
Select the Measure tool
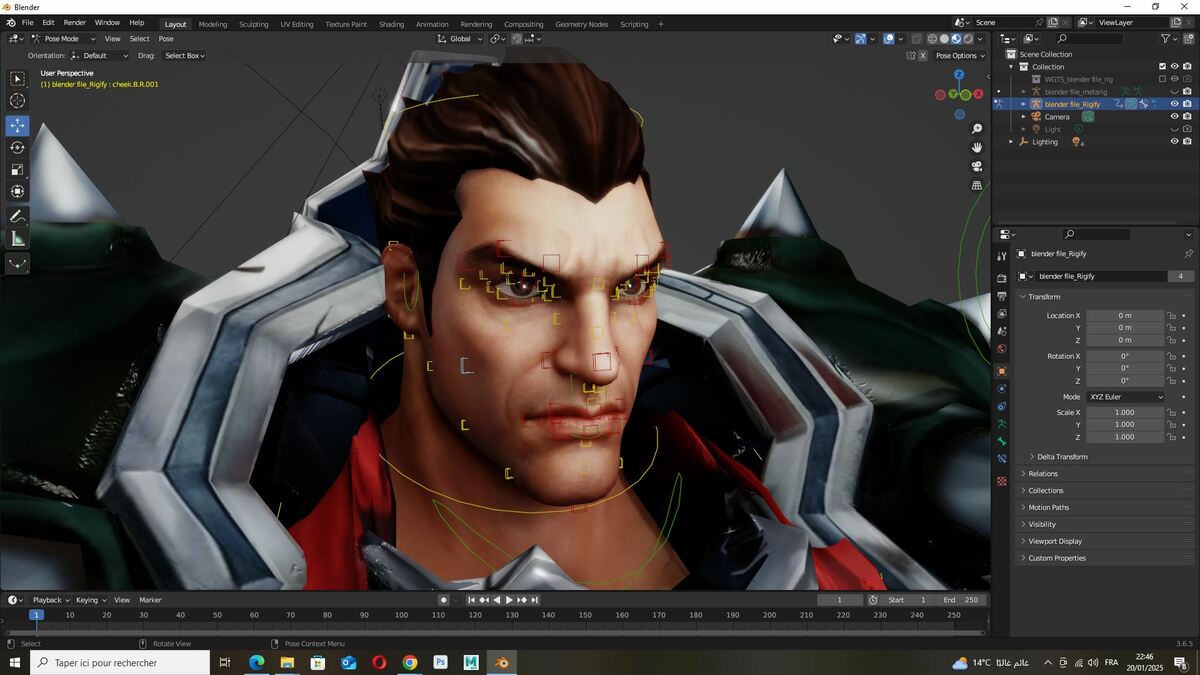tap(18, 239)
